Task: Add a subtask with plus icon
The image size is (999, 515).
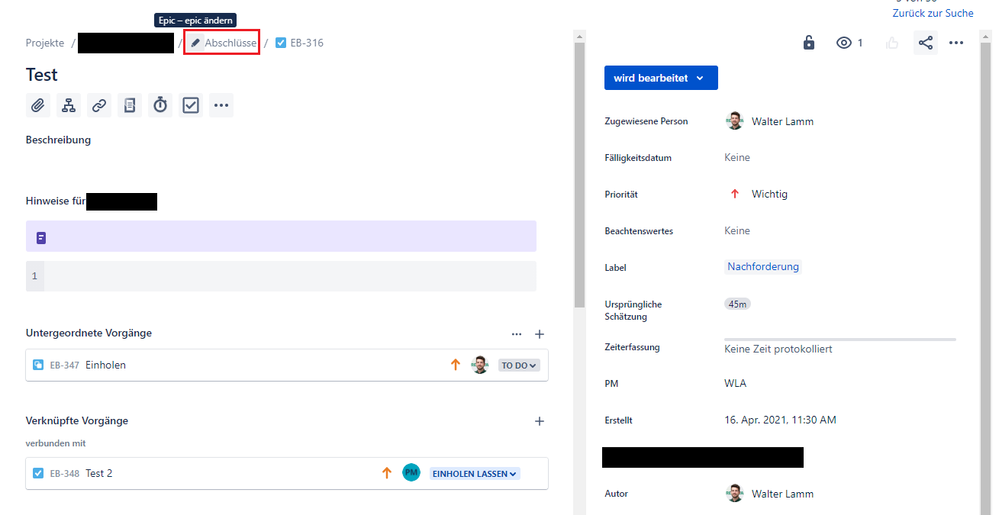Action: (x=539, y=334)
